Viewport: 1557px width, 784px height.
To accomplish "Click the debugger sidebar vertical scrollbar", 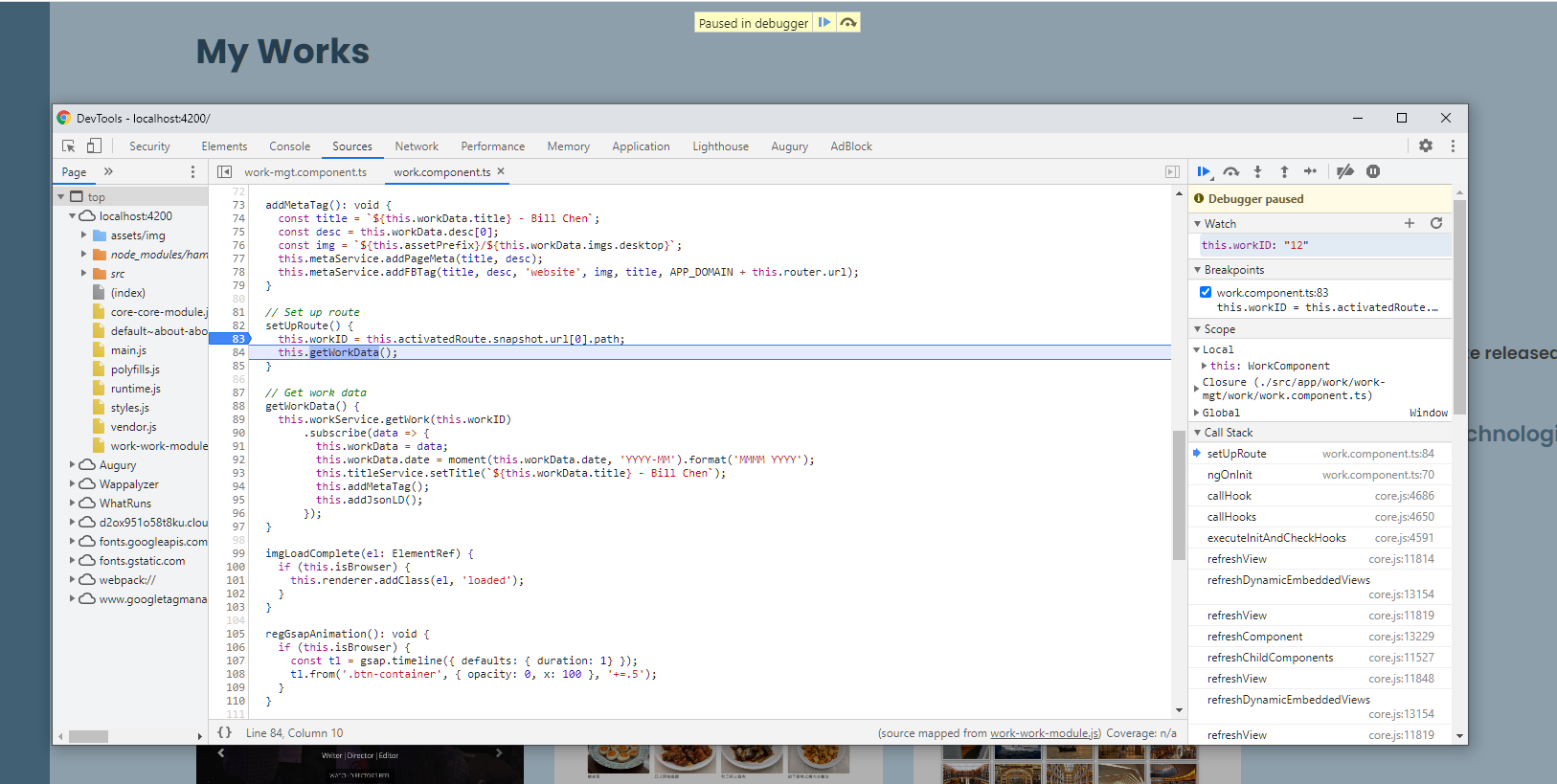I will [1459, 306].
